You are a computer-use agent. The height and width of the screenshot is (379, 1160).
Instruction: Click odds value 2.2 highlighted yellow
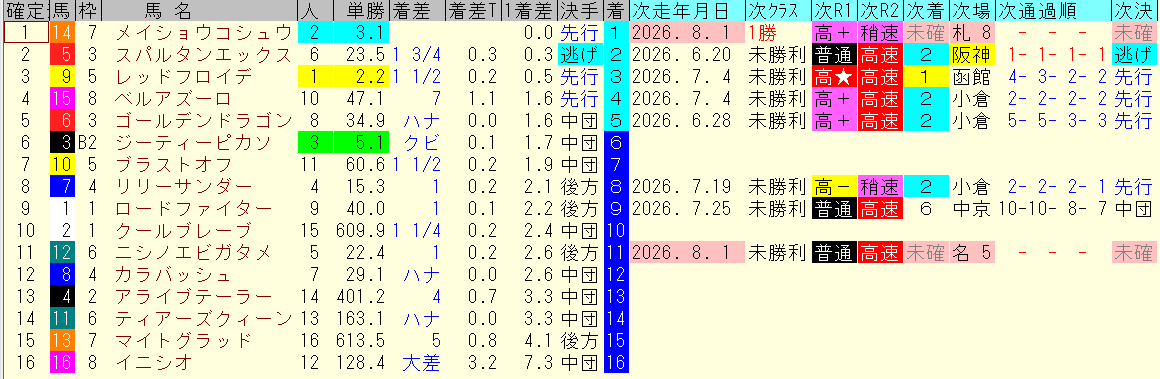(x=362, y=76)
